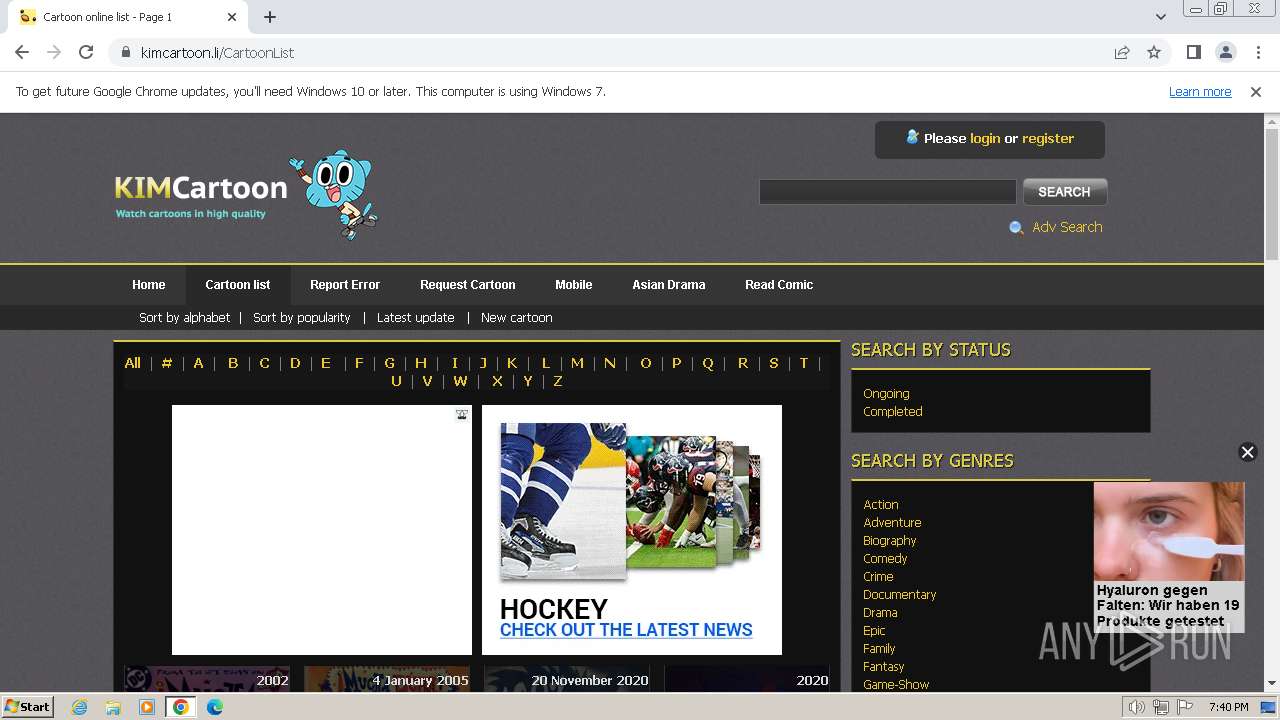
Task: Open the 20 November 2020 cartoon thumbnail
Action: click(x=567, y=679)
